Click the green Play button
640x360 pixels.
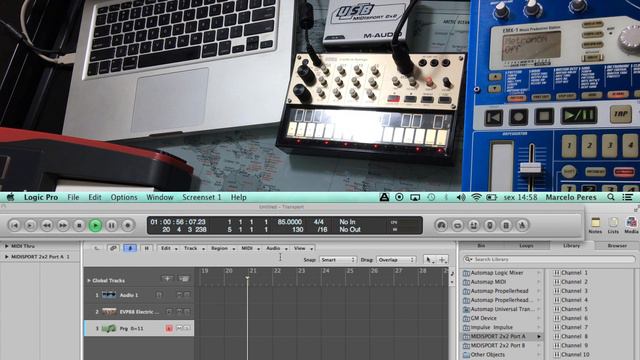pyautogui.click(x=95, y=225)
